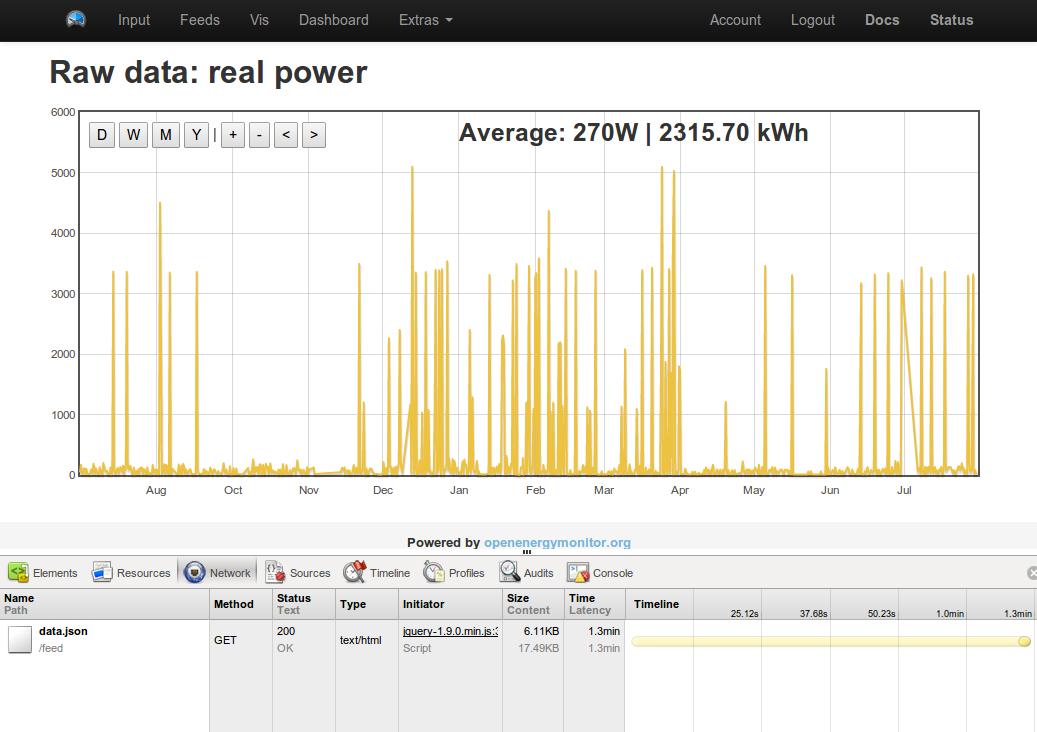Open the Resources devtools panel icon
Image resolution: width=1037 pixels, height=732 pixels.
pyautogui.click(x=102, y=573)
